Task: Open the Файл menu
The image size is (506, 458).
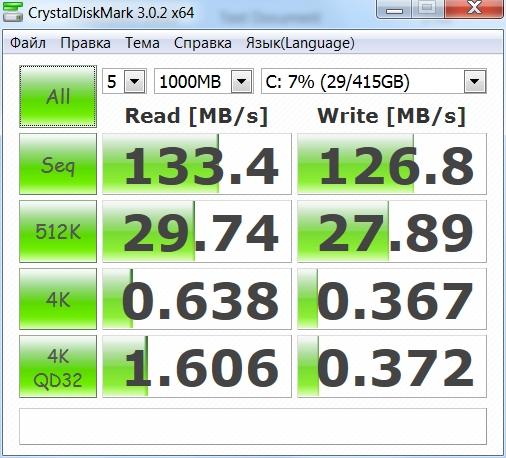Action: [x=28, y=43]
